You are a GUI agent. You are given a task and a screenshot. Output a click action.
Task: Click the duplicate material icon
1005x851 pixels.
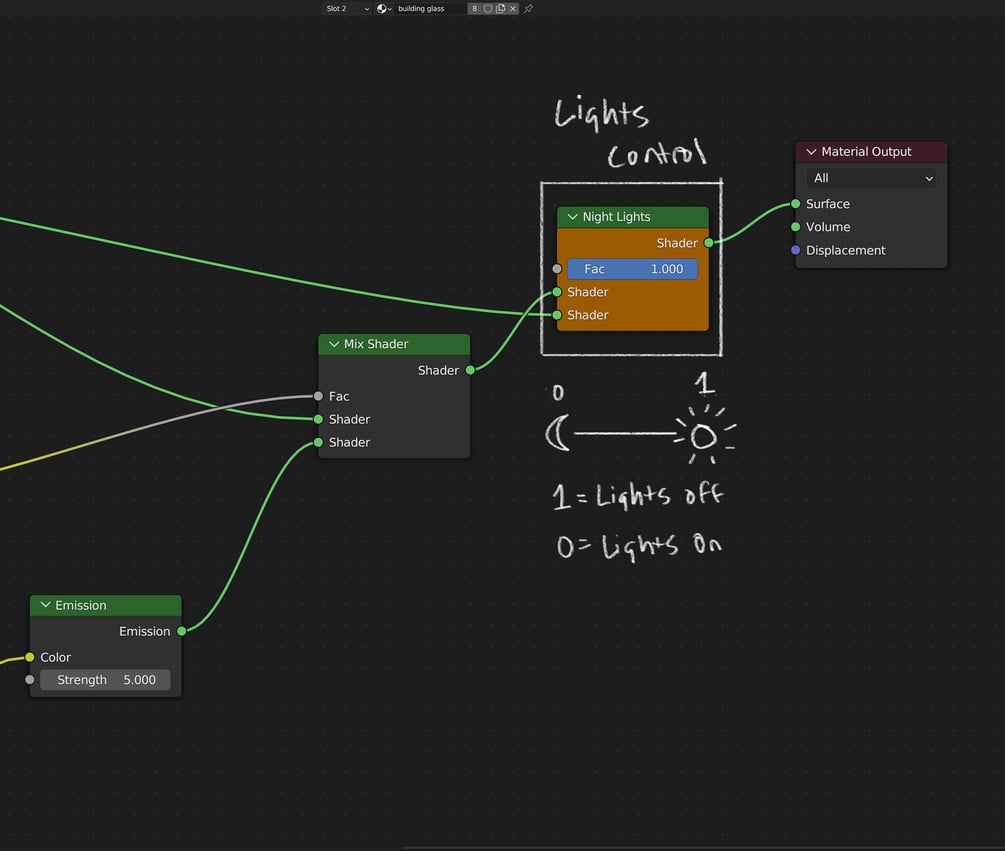point(501,8)
